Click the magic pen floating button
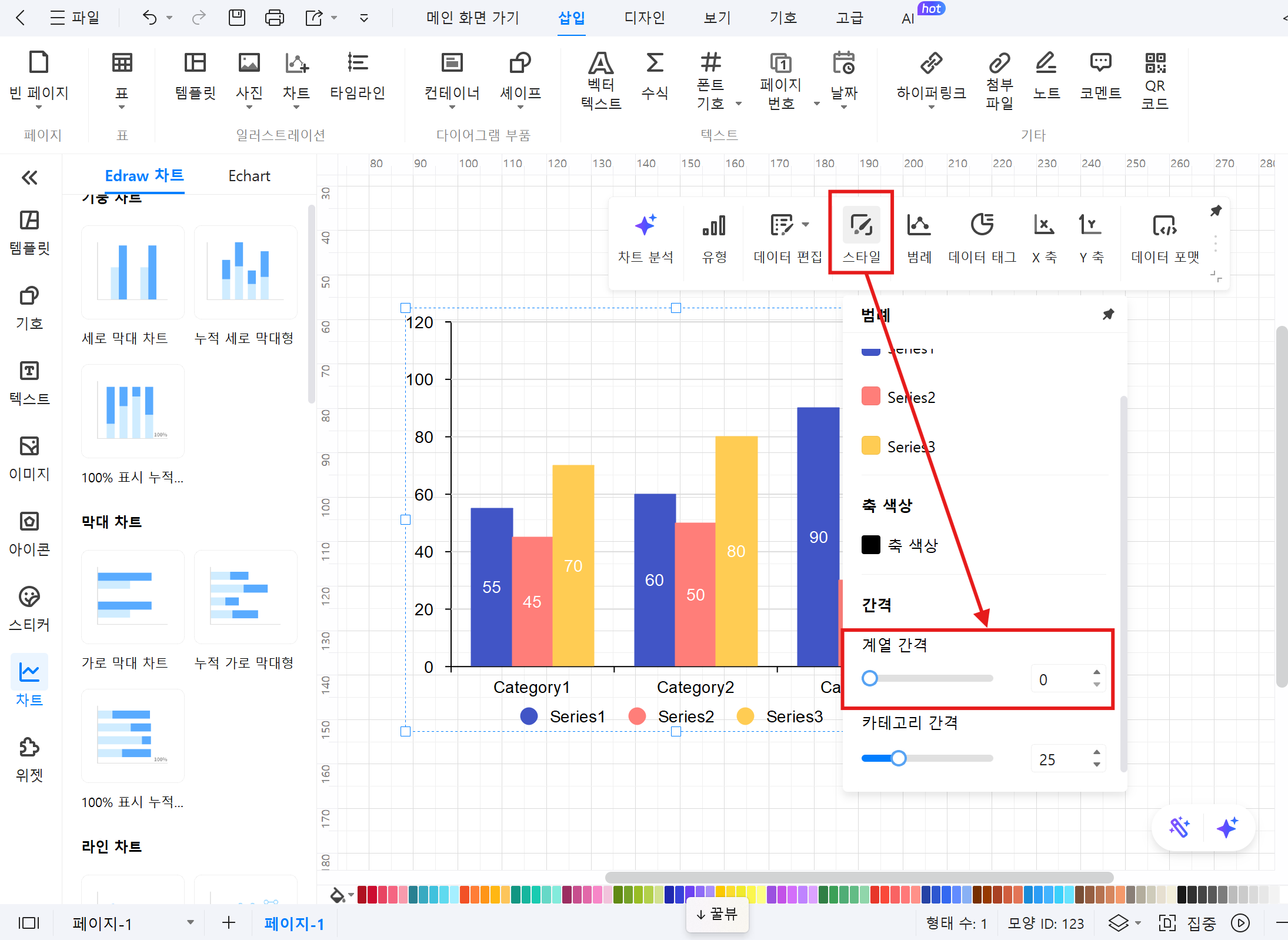Image resolution: width=1288 pixels, height=940 pixels. coord(1180,828)
